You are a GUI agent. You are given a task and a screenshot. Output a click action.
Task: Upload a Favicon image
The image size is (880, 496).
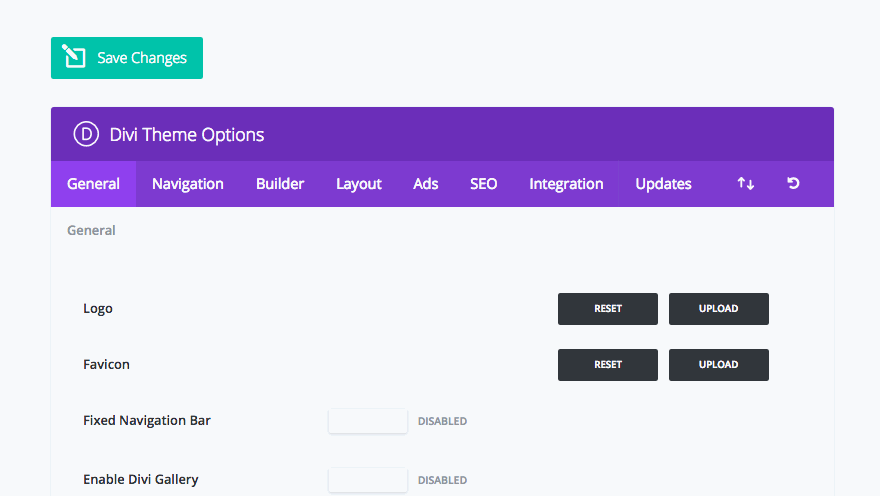point(718,365)
